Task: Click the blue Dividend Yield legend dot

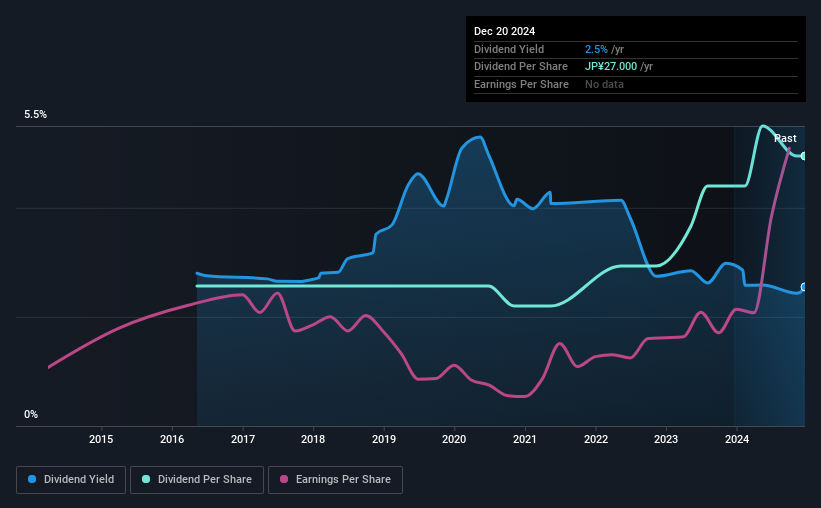Action: 32,479
